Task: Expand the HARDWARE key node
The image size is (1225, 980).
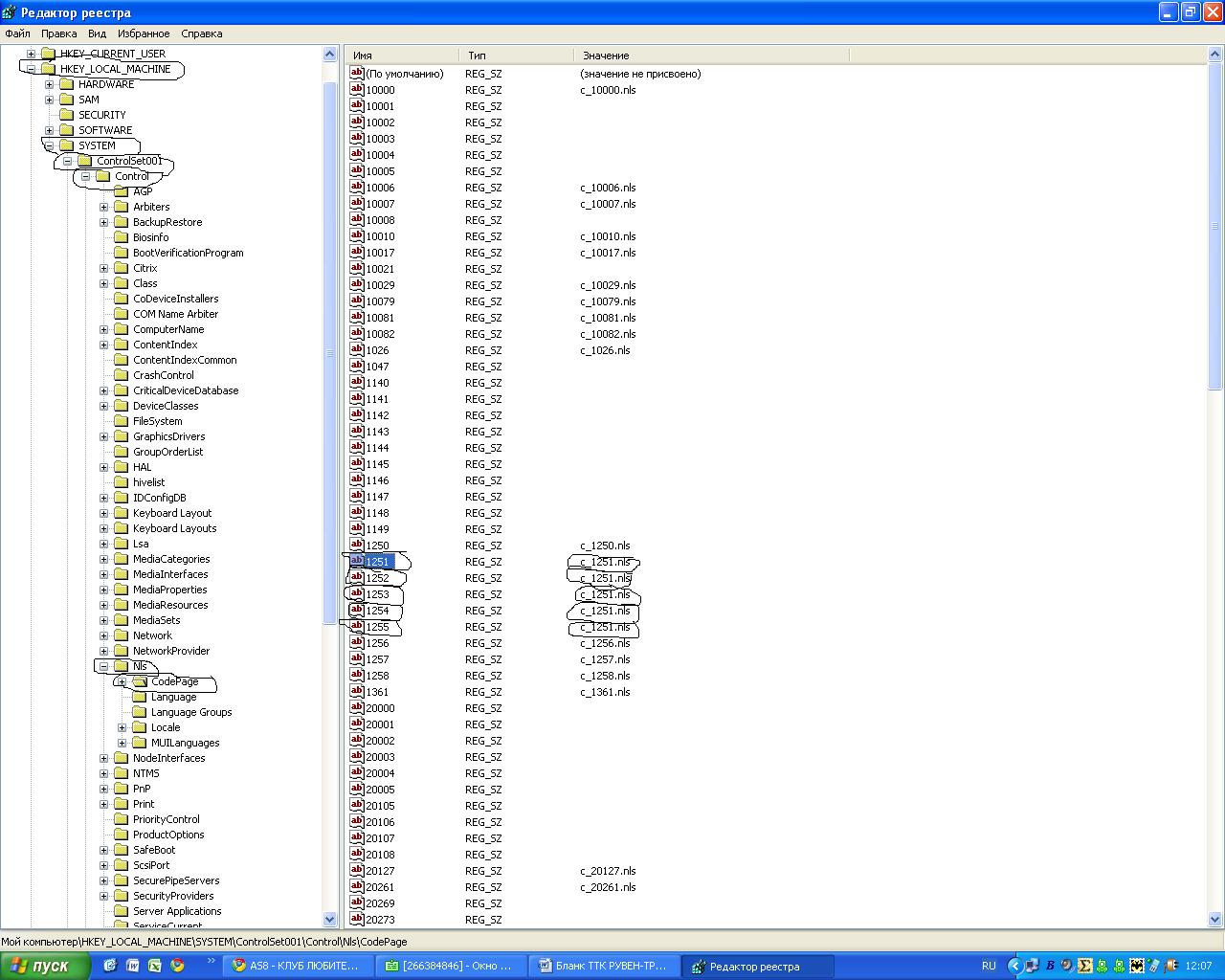Action: [x=49, y=84]
